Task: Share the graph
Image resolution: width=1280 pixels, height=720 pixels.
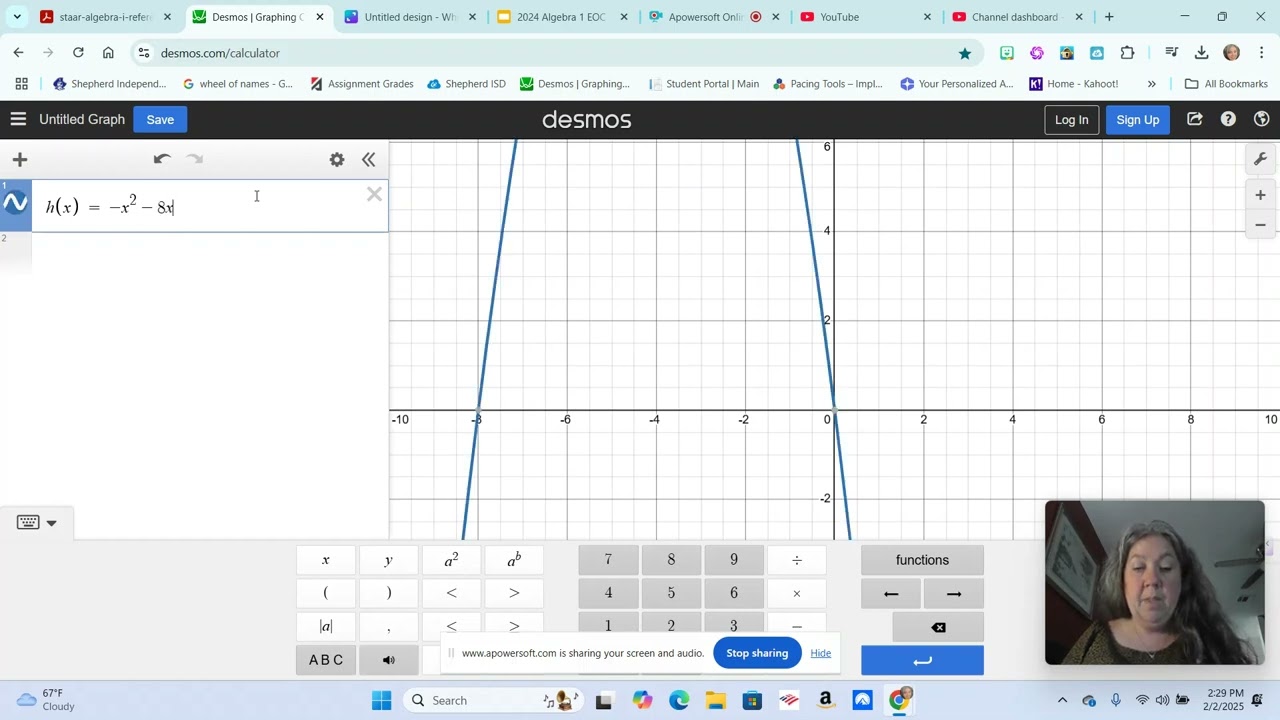Action: [x=1195, y=119]
